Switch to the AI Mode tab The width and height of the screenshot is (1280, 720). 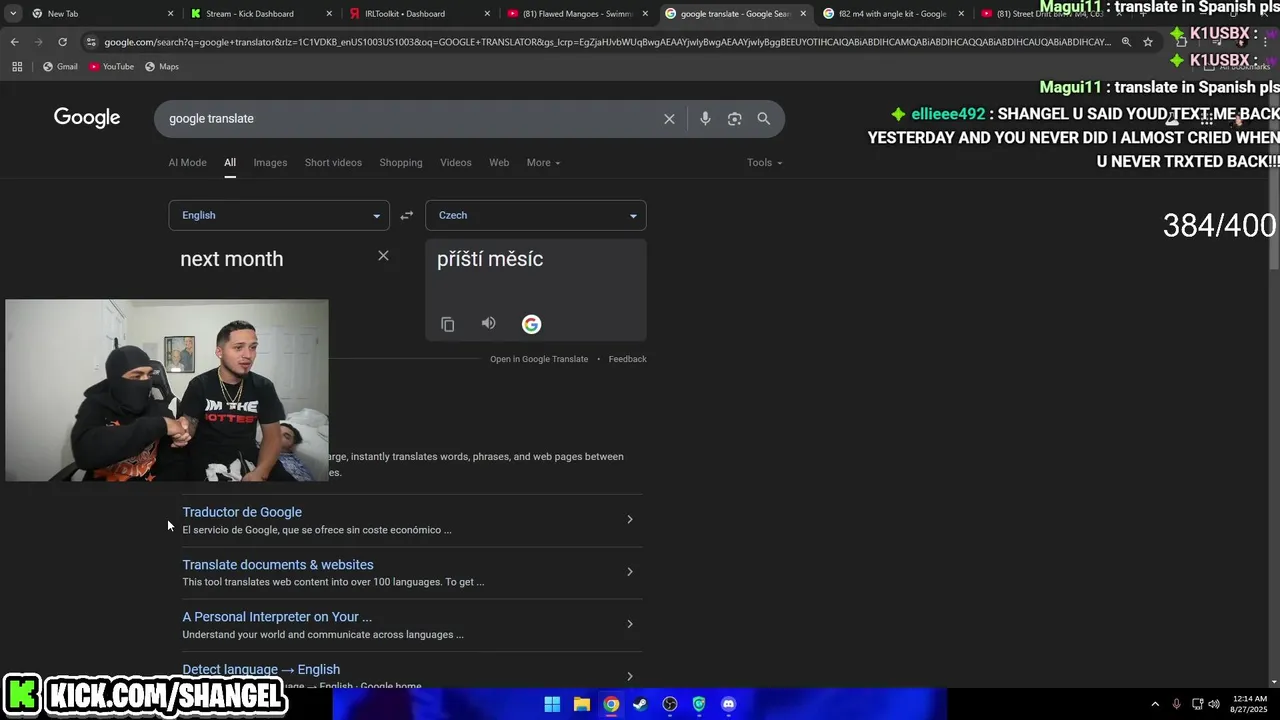[x=187, y=163]
